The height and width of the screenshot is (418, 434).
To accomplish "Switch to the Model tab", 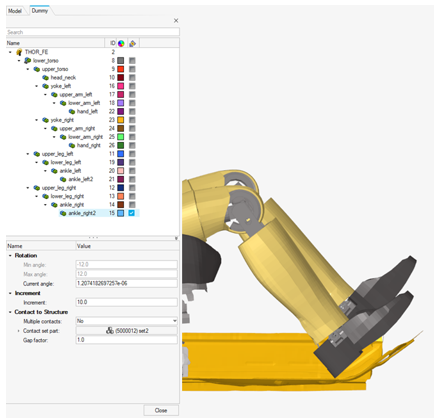I will 15,11.
